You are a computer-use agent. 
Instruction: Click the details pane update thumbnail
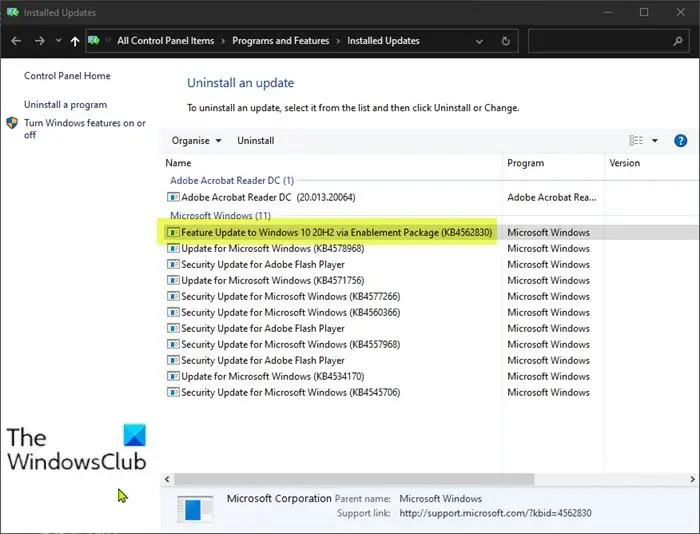tap(195, 509)
